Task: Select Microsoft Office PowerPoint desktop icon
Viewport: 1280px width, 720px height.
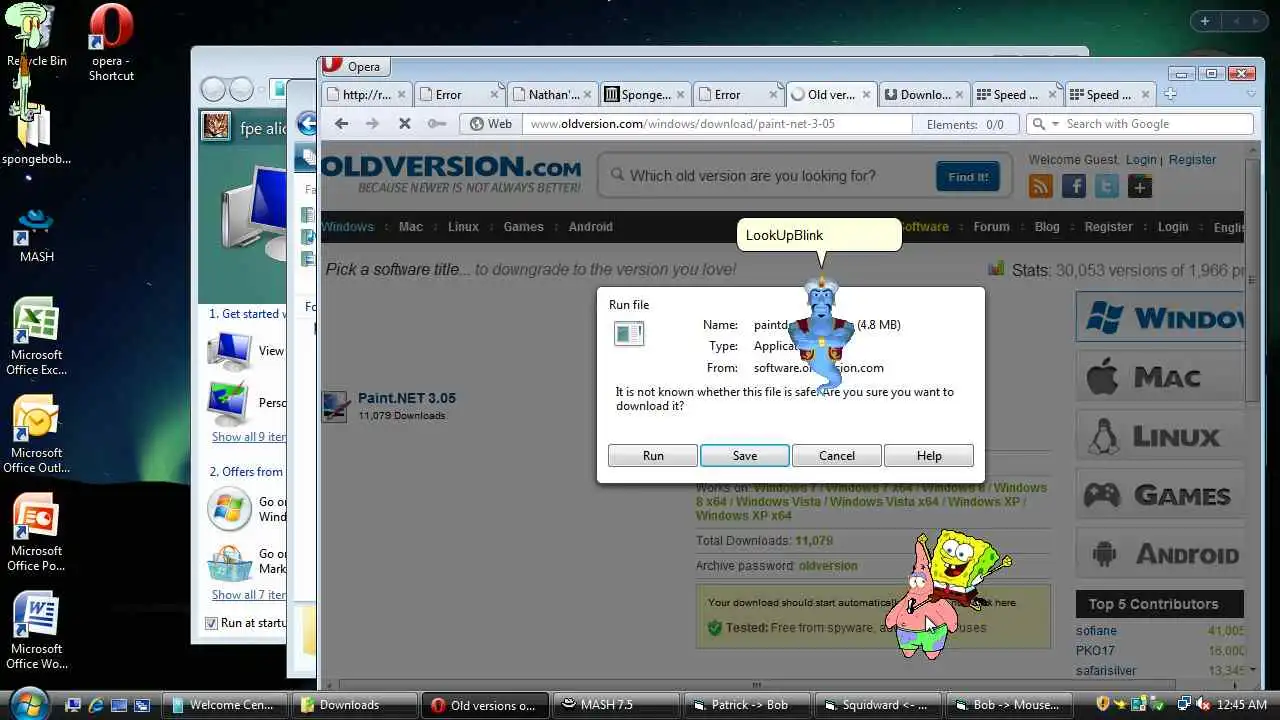Action: click(37, 534)
